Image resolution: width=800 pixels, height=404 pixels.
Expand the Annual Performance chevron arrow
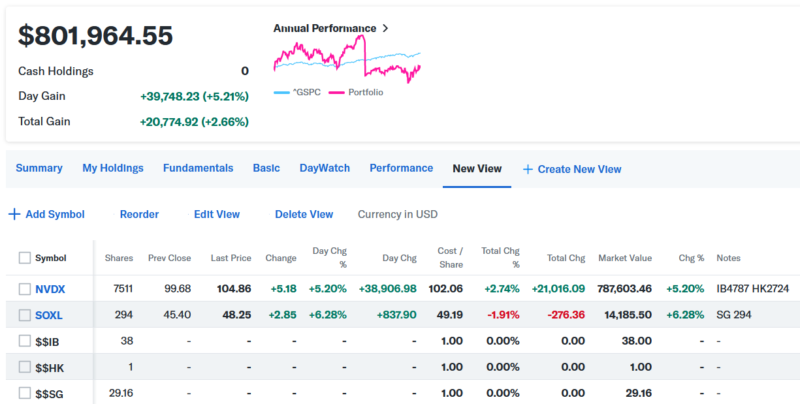386,29
